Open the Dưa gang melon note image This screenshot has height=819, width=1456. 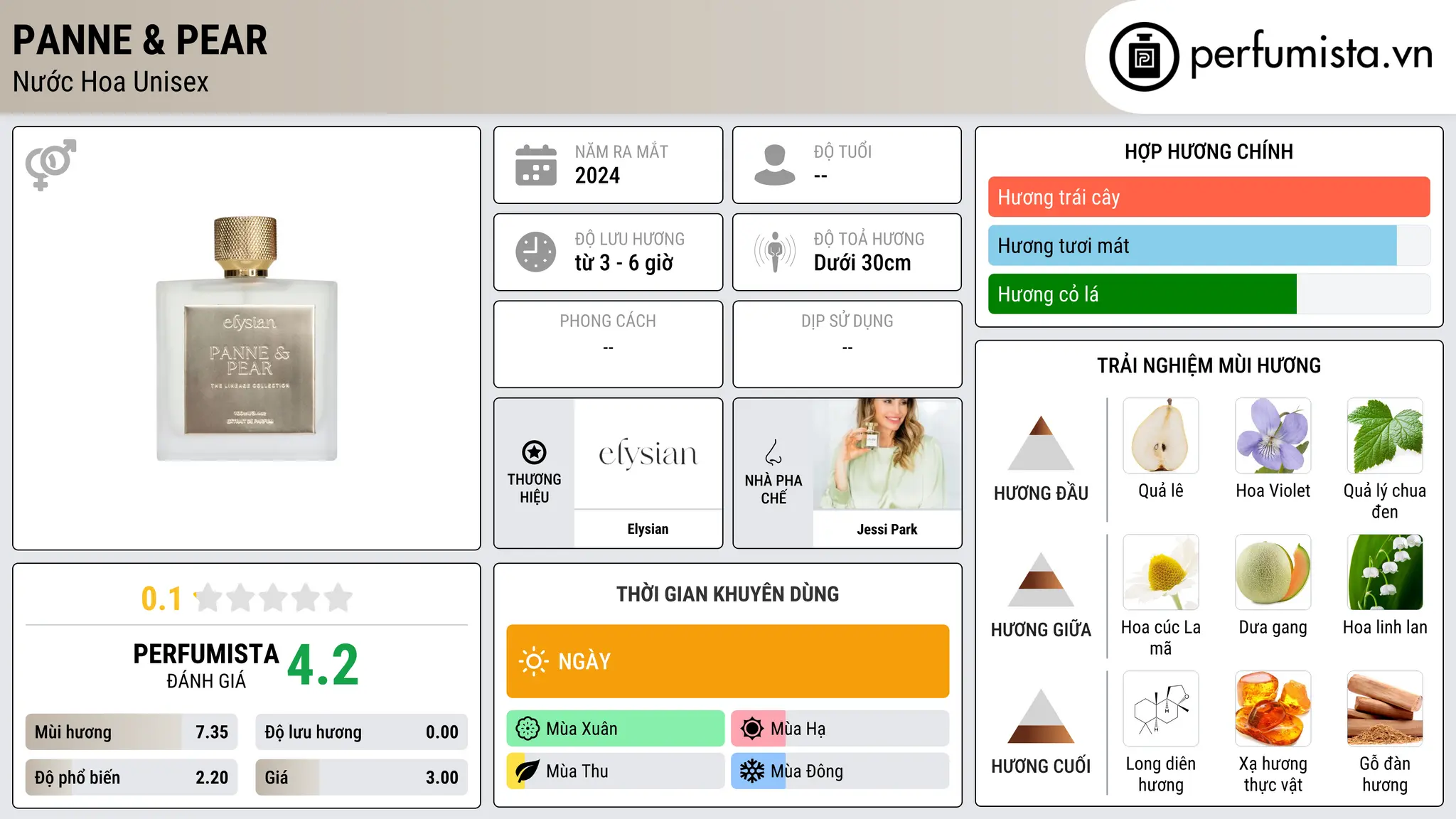tap(1273, 572)
